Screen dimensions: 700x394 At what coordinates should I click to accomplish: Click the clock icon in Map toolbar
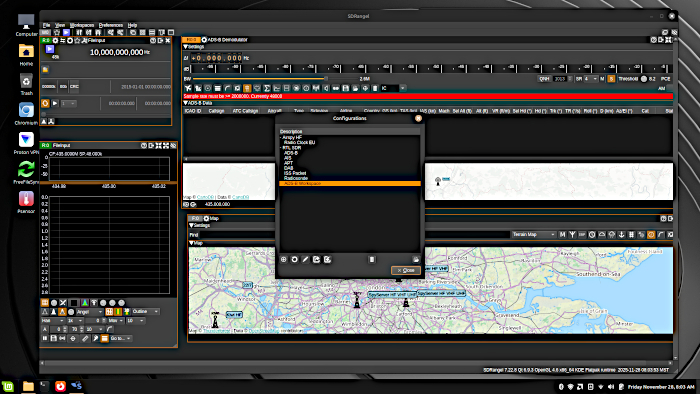[x=592, y=234]
